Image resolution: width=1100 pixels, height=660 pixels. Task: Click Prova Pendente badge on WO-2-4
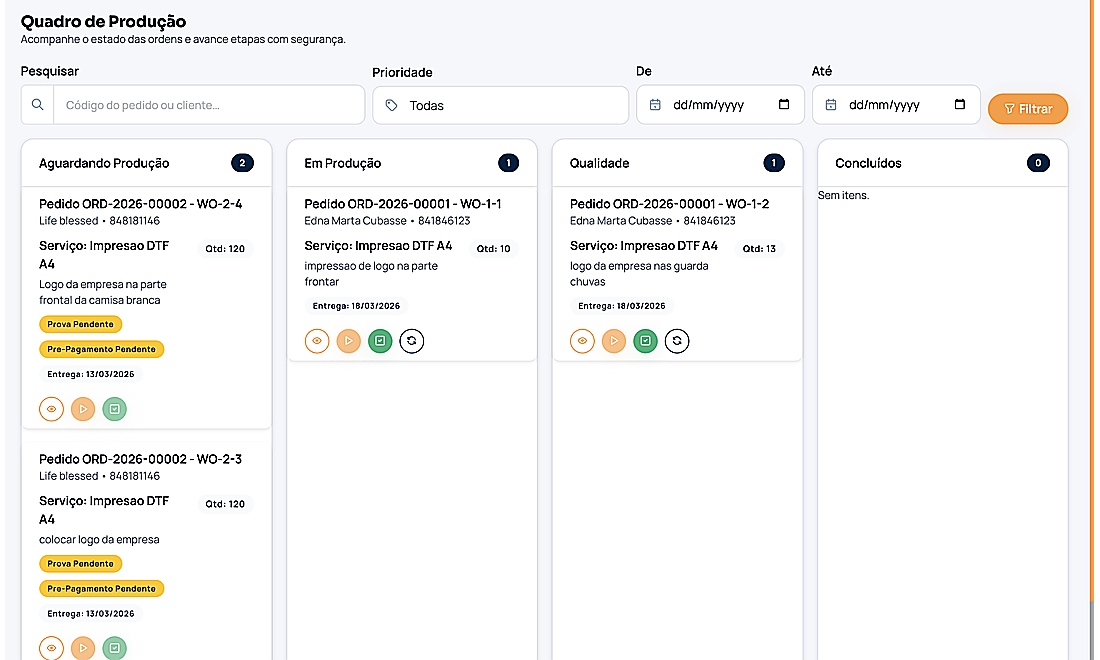pos(81,324)
